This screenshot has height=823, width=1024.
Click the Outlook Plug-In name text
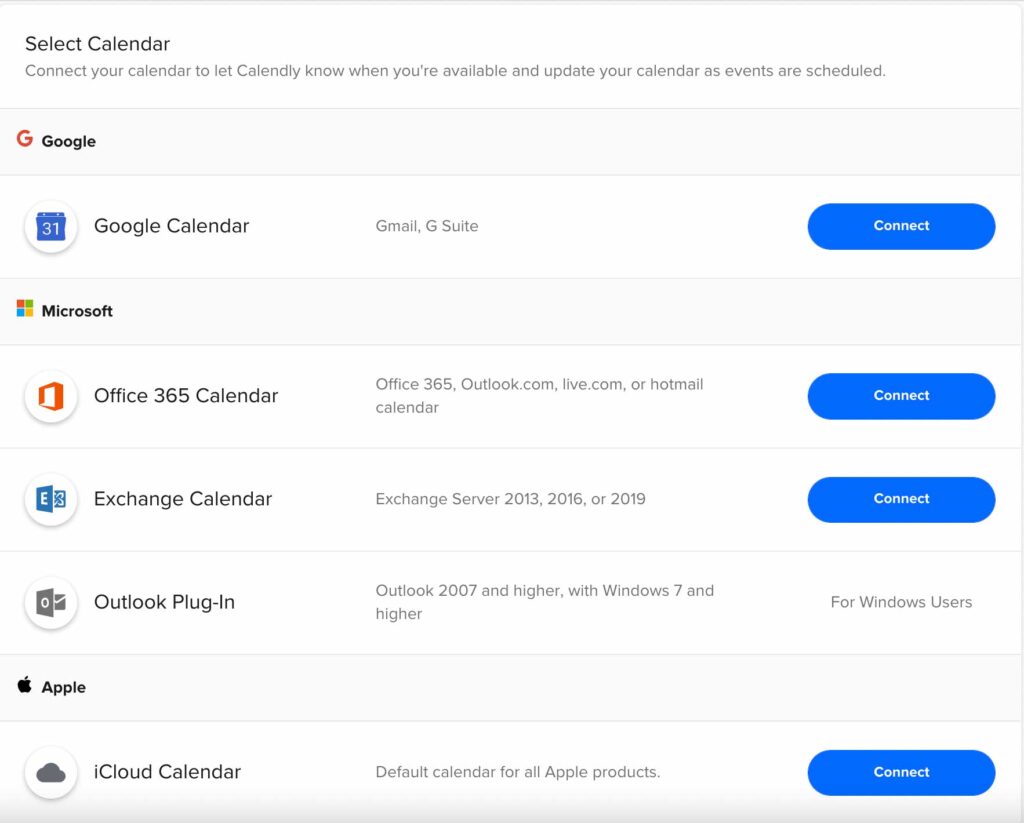[x=165, y=602]
